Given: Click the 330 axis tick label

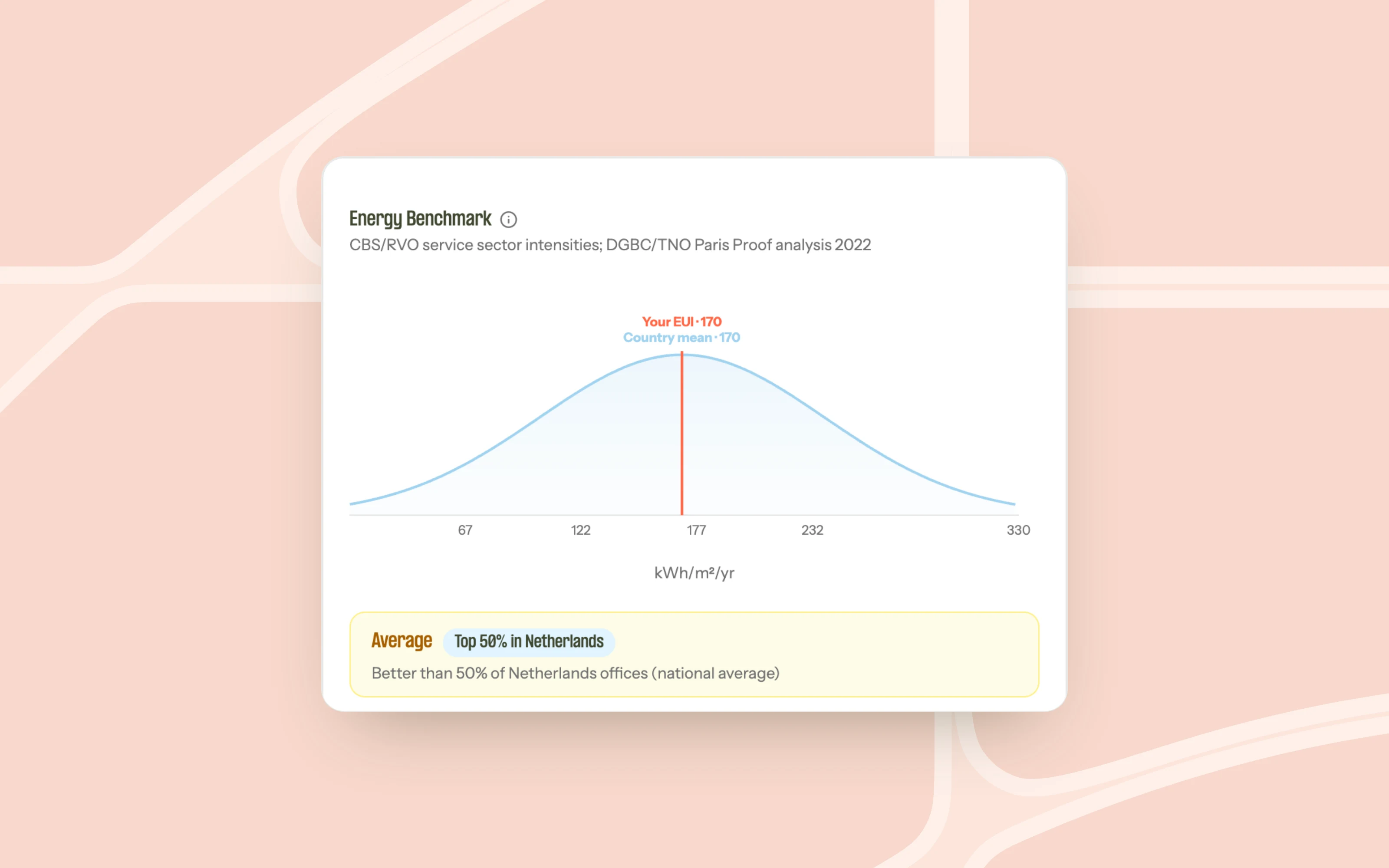Looking at the screenshot, I should click(1018, 530).
